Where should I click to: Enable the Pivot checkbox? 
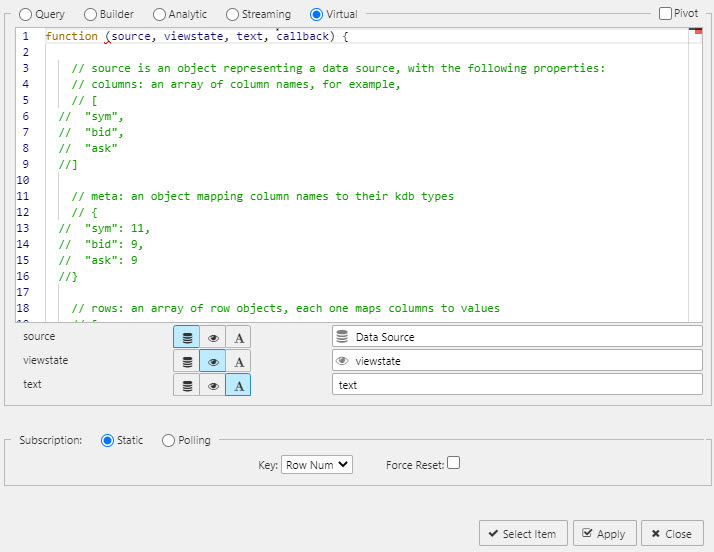(665, 14)
